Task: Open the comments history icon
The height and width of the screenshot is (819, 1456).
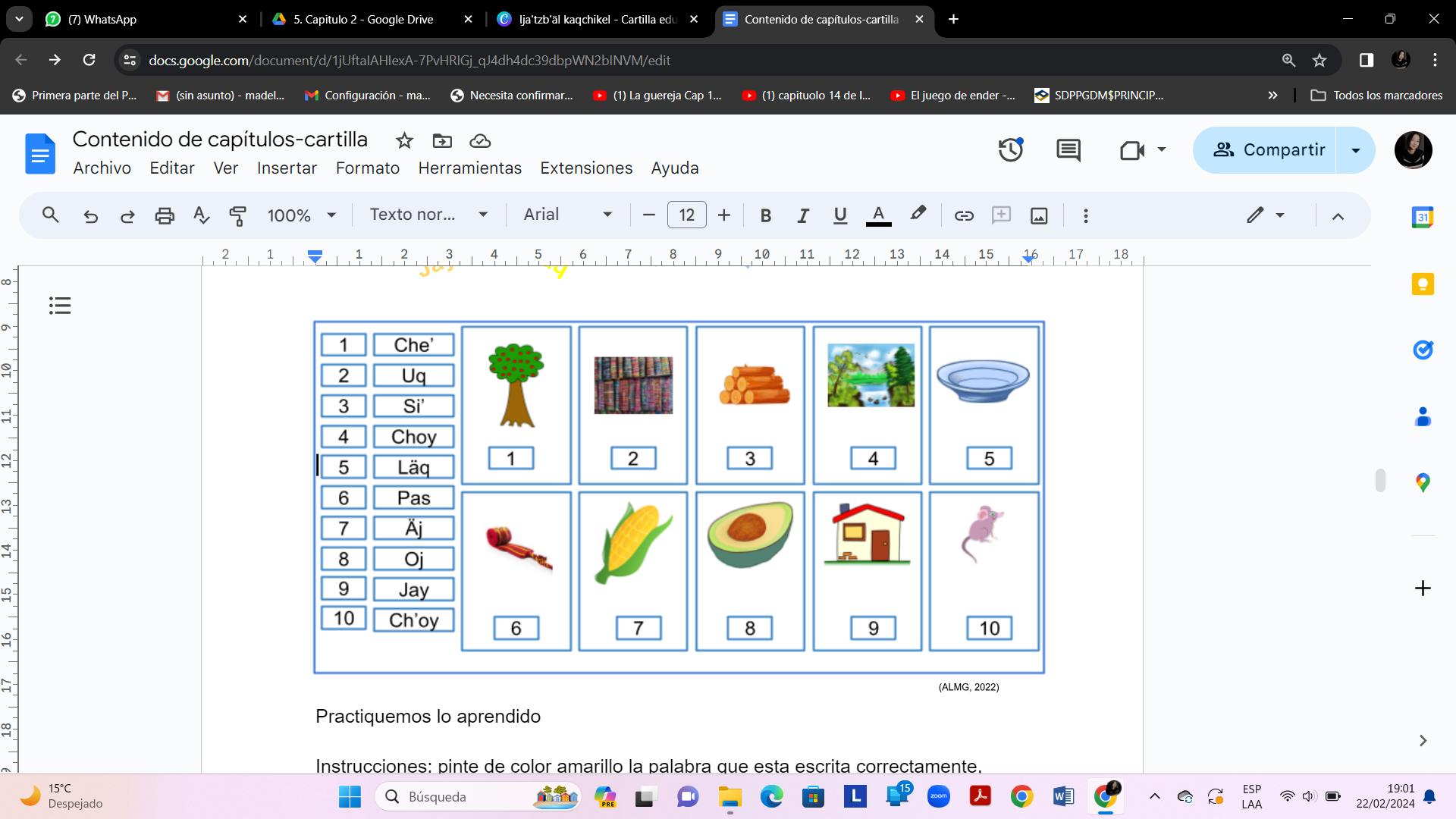Action: pos(1068,149)
